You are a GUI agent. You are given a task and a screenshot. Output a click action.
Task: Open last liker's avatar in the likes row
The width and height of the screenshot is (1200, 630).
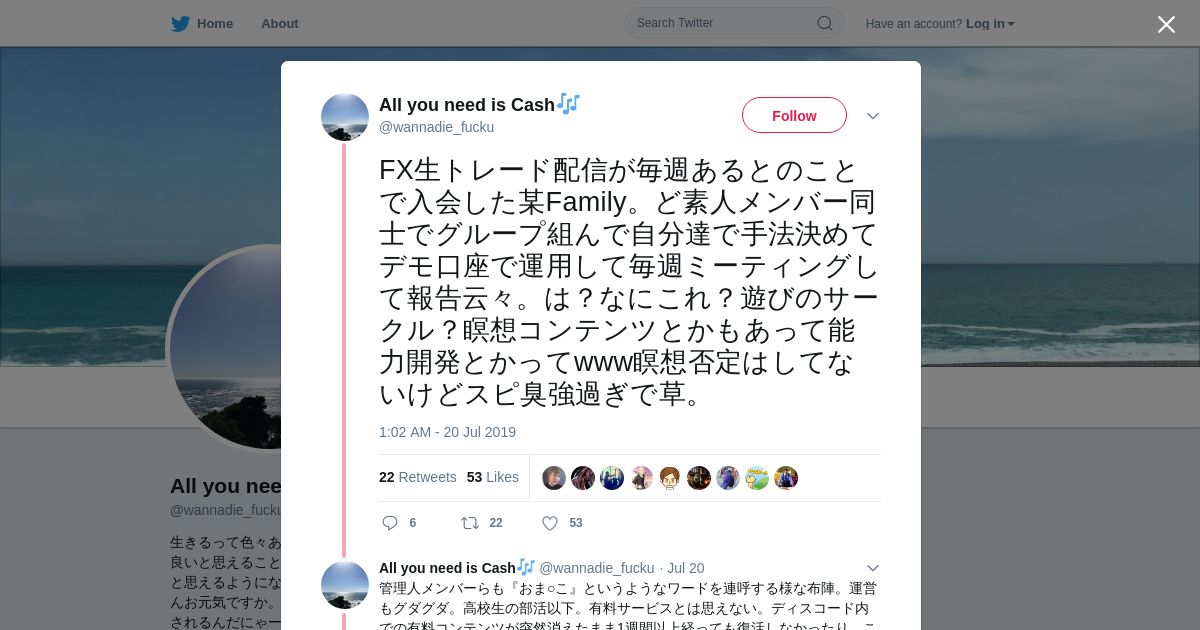786,478
